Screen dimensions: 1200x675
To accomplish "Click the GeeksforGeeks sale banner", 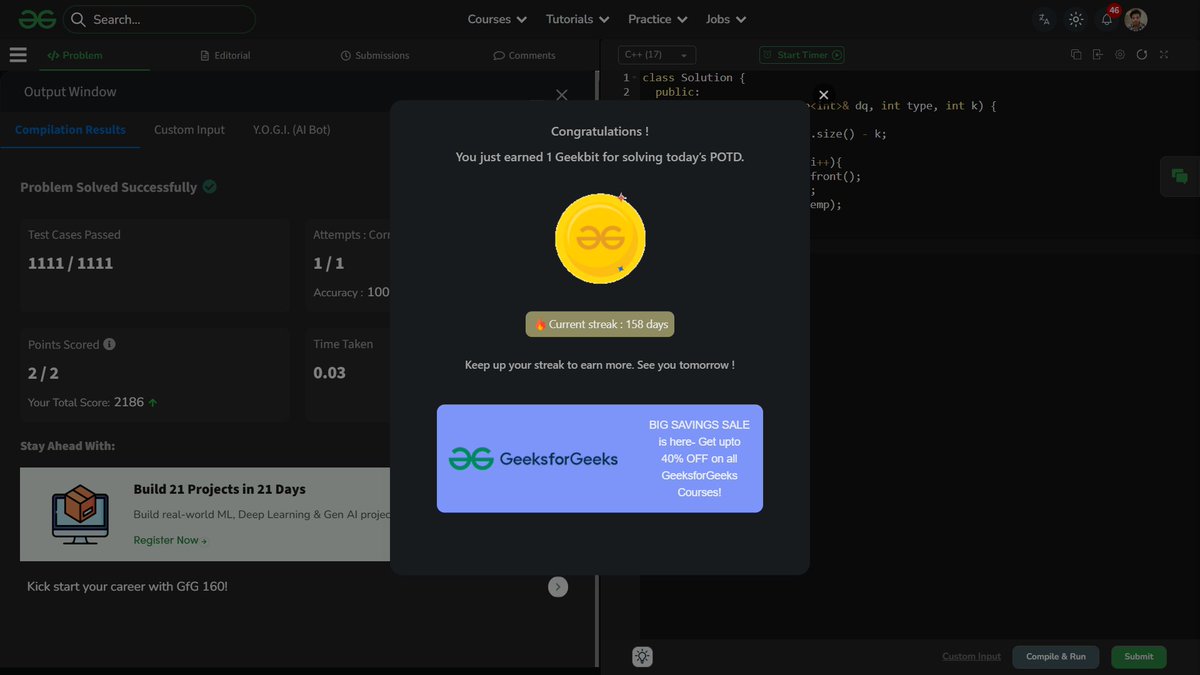I will (x=600, y=458).
